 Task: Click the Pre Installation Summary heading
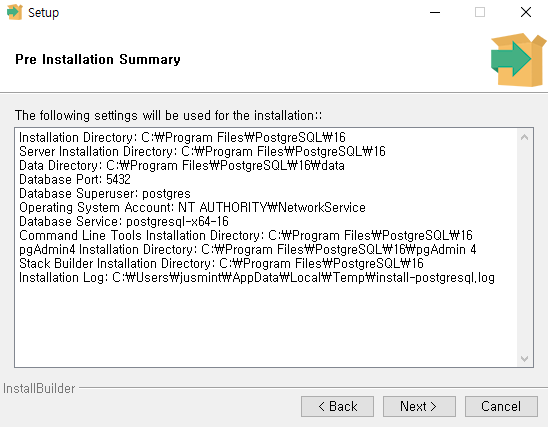tap(98, 59)
